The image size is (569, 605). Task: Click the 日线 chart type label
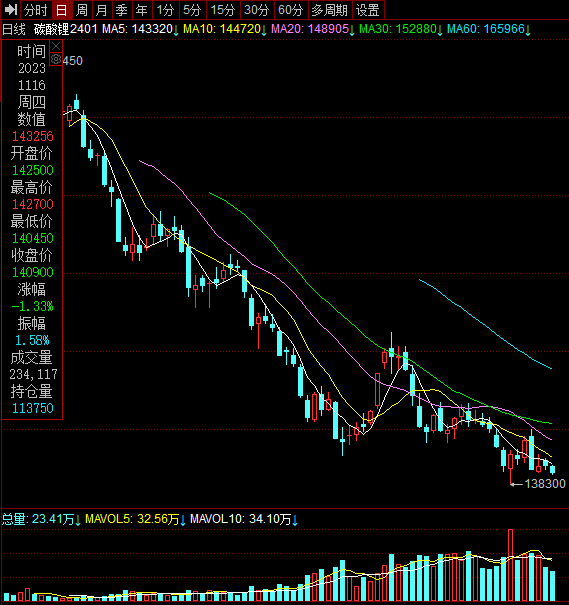(14, 29)
